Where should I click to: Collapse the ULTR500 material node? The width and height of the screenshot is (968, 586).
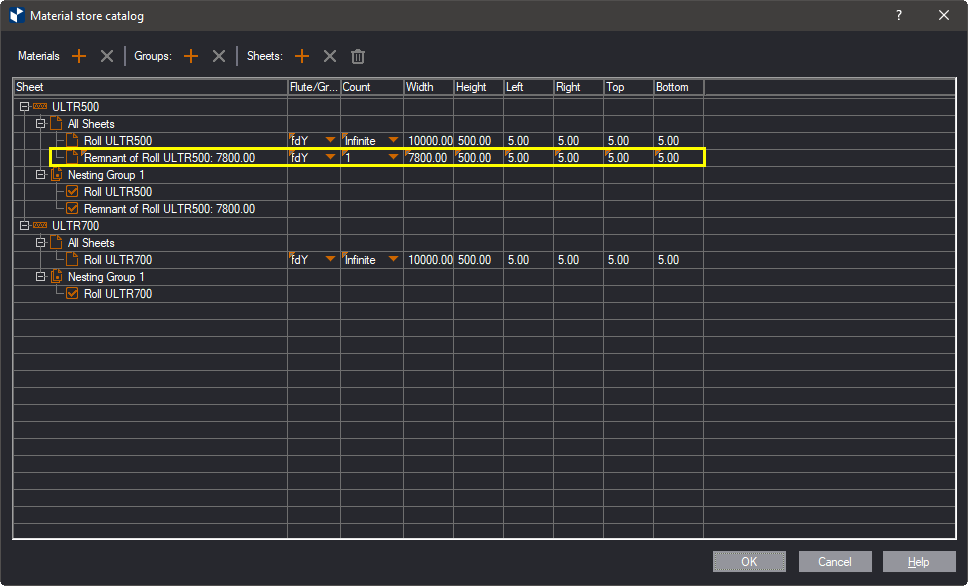click(x=24, y=107)
